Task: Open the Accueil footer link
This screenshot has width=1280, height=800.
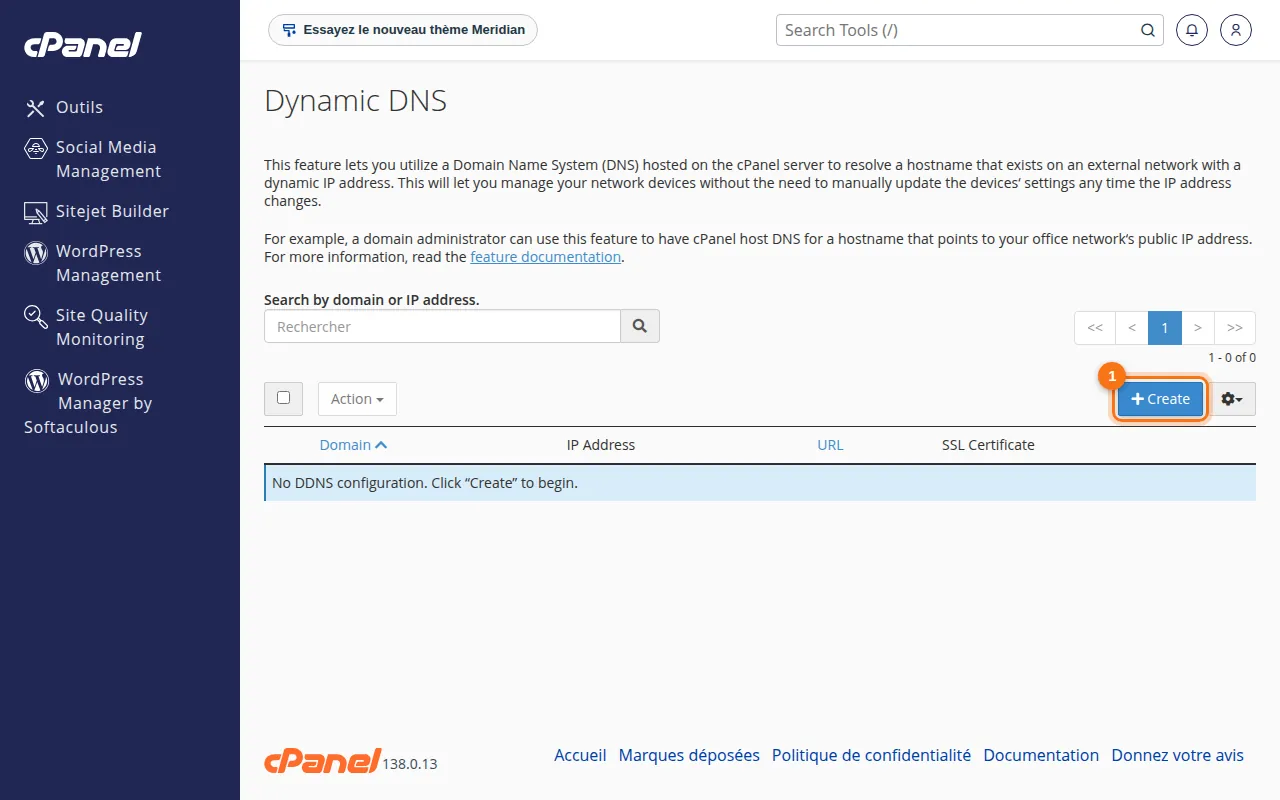Action: coord(580,756)
